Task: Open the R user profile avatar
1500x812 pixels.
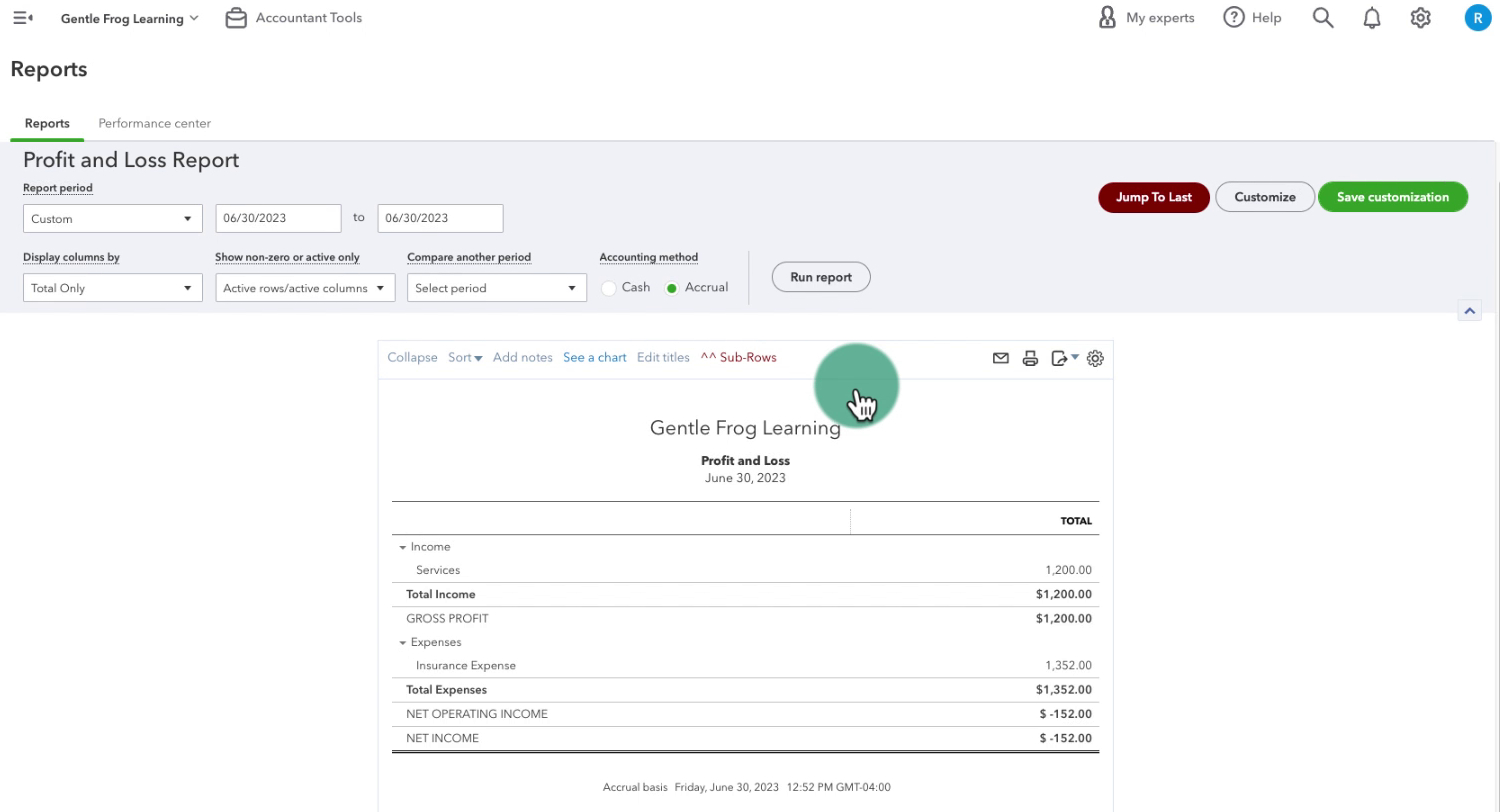Action: click(1478, 18)
